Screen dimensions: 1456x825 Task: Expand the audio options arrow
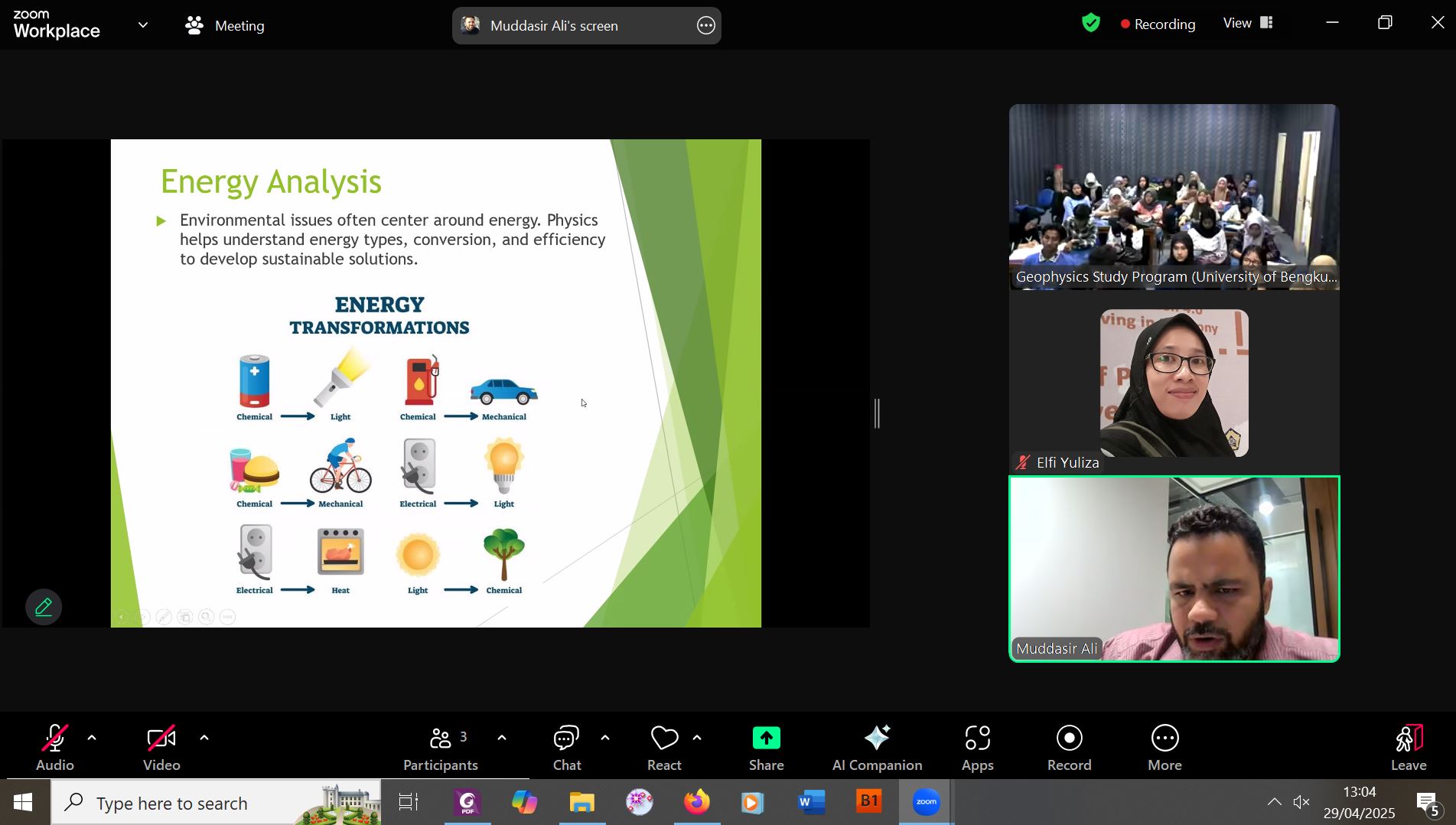(x=92, y=738)
